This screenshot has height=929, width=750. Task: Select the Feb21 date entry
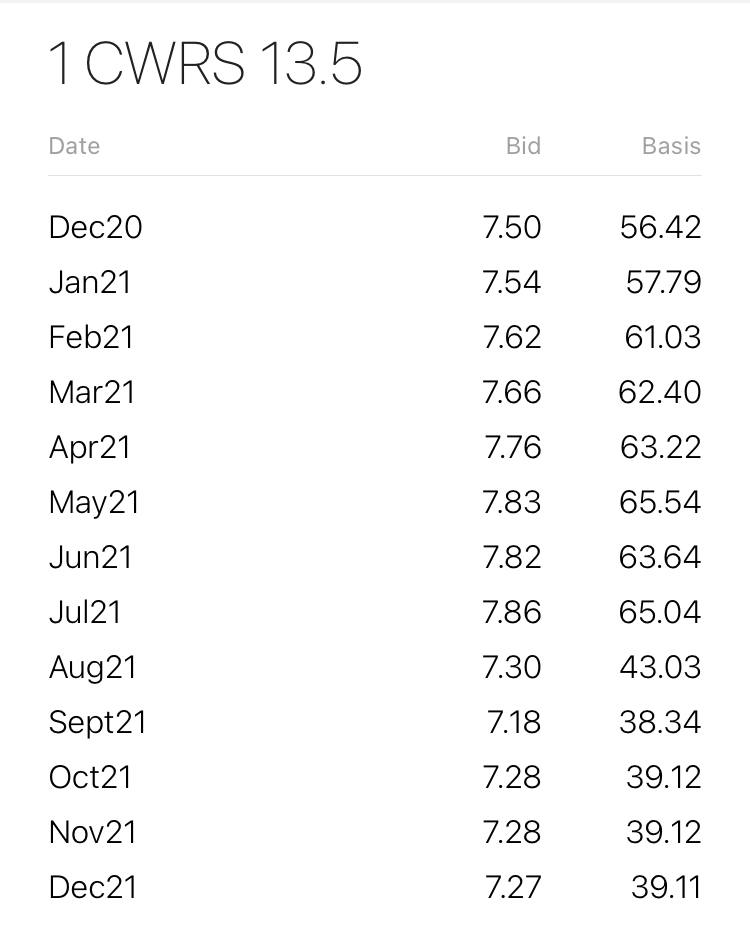[x=91, y=337]
